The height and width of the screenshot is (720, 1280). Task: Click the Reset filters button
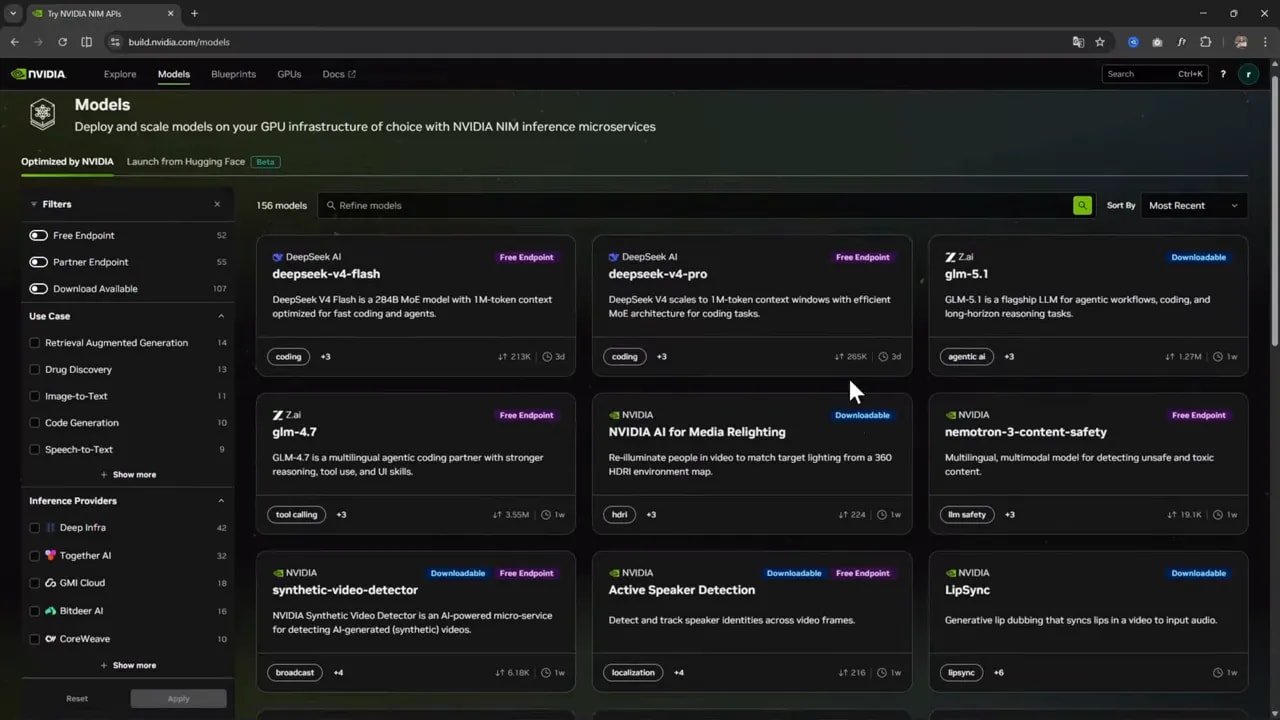[77, 698]
